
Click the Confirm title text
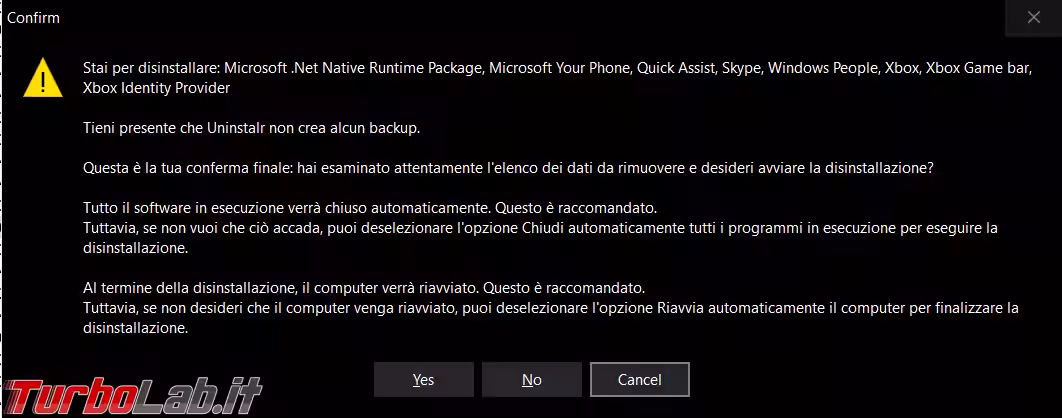[x=32, y=17]
